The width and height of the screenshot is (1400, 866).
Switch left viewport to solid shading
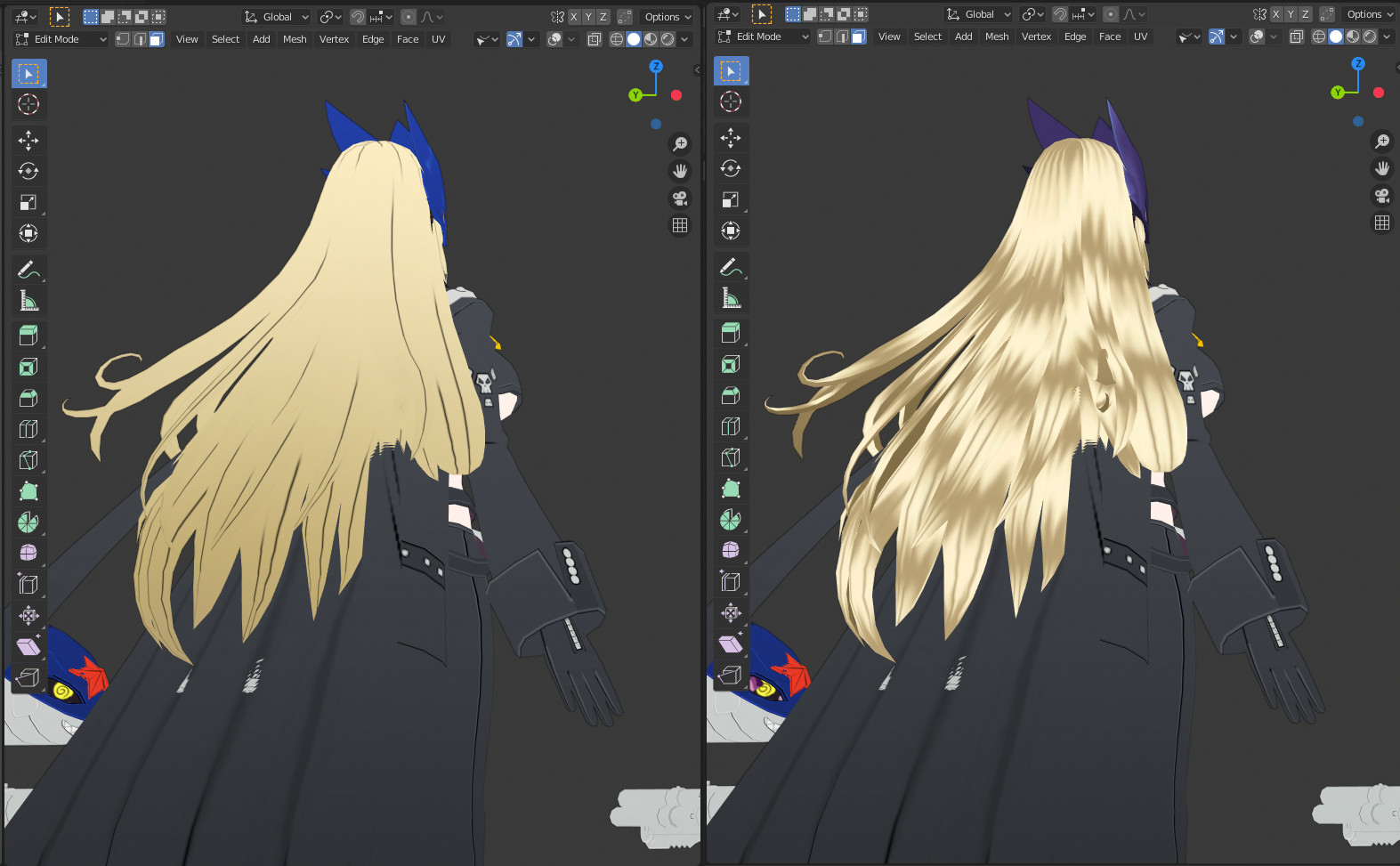tap(633, 39)
